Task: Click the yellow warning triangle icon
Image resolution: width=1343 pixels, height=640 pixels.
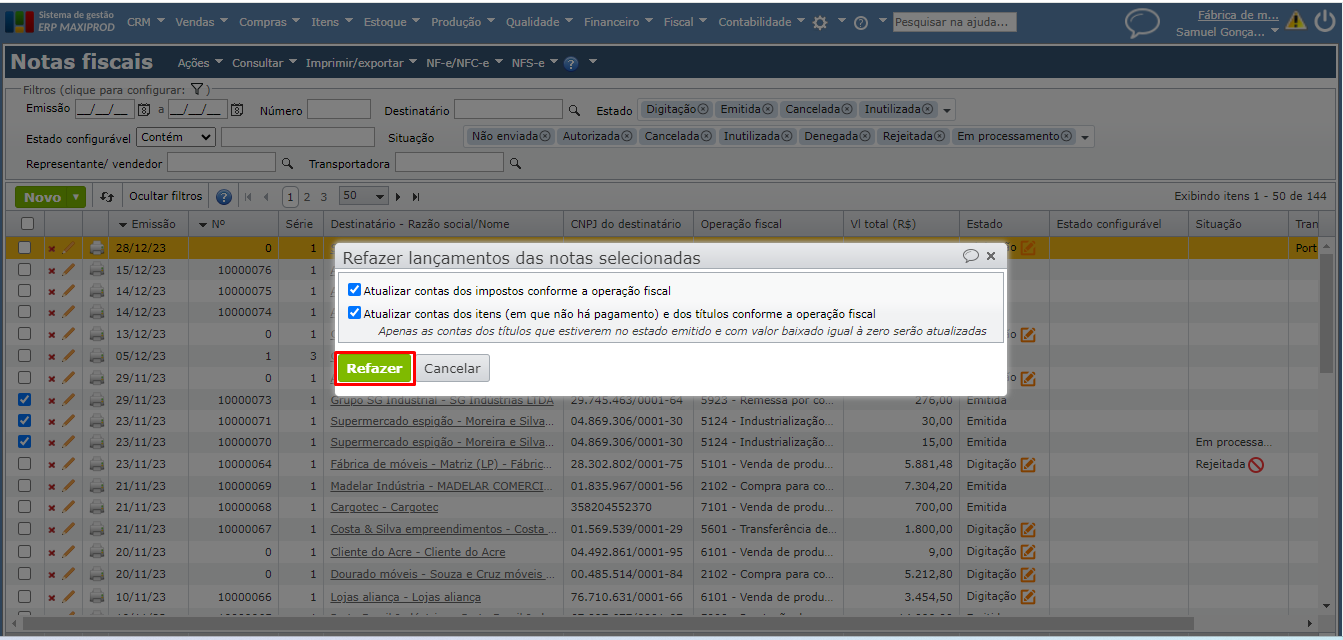Action: (x=1296, y=20)
